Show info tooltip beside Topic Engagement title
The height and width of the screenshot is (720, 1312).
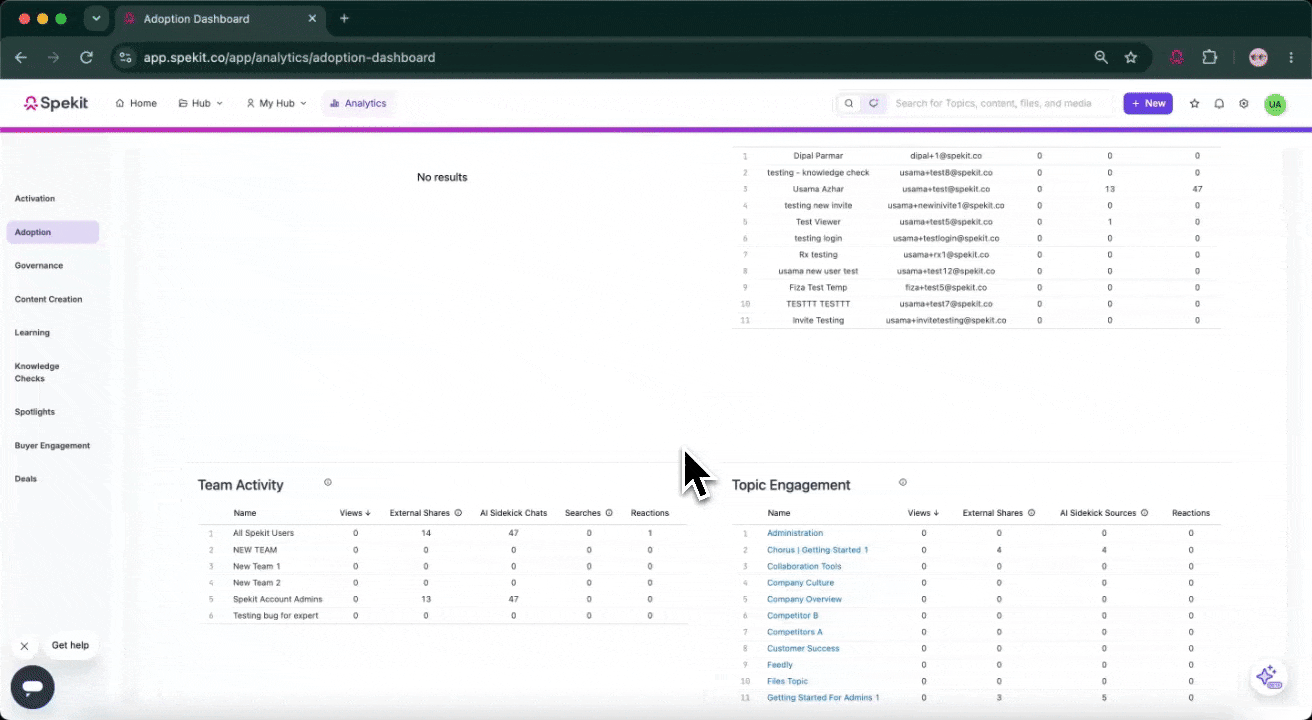point(902,483)
